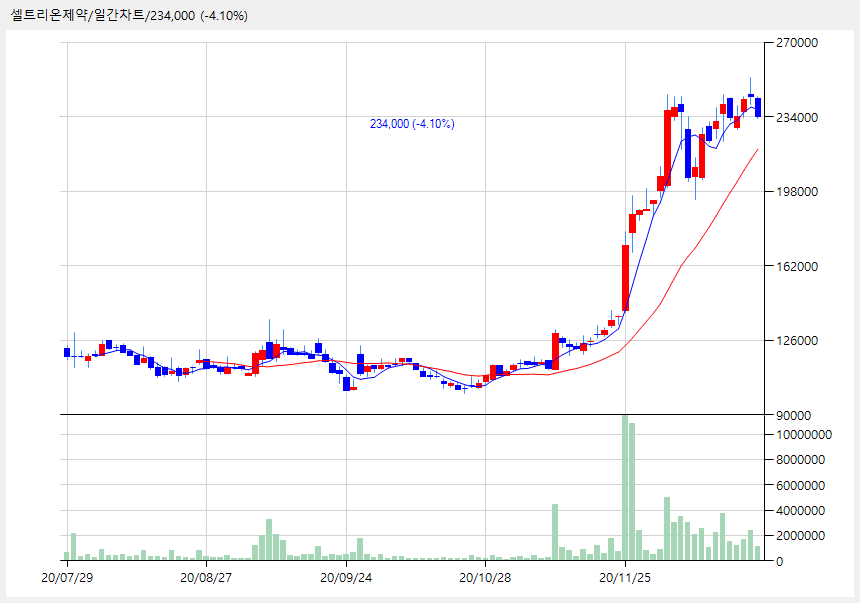Click the 20/08/27 date label
This screenshot has height=603, width=860.
click(x=206, y=578)
